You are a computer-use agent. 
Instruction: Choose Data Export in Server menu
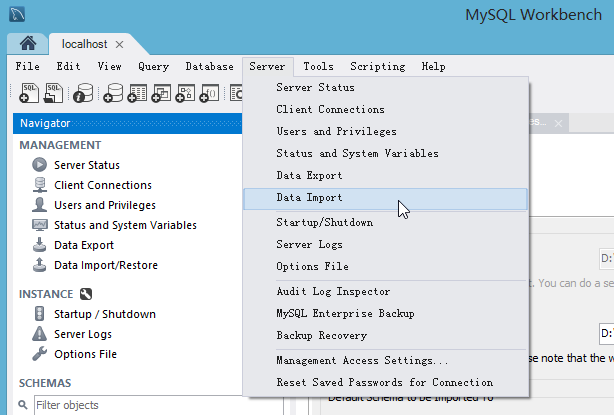click(386, 175)
